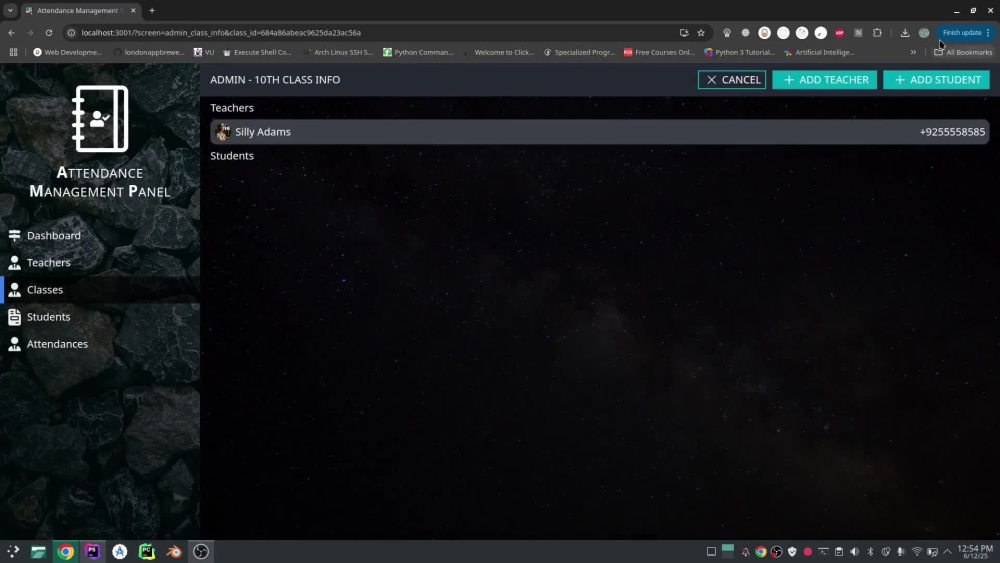Click the browser address bar URL
1000x563 pixels.
(x=221, y=33)
